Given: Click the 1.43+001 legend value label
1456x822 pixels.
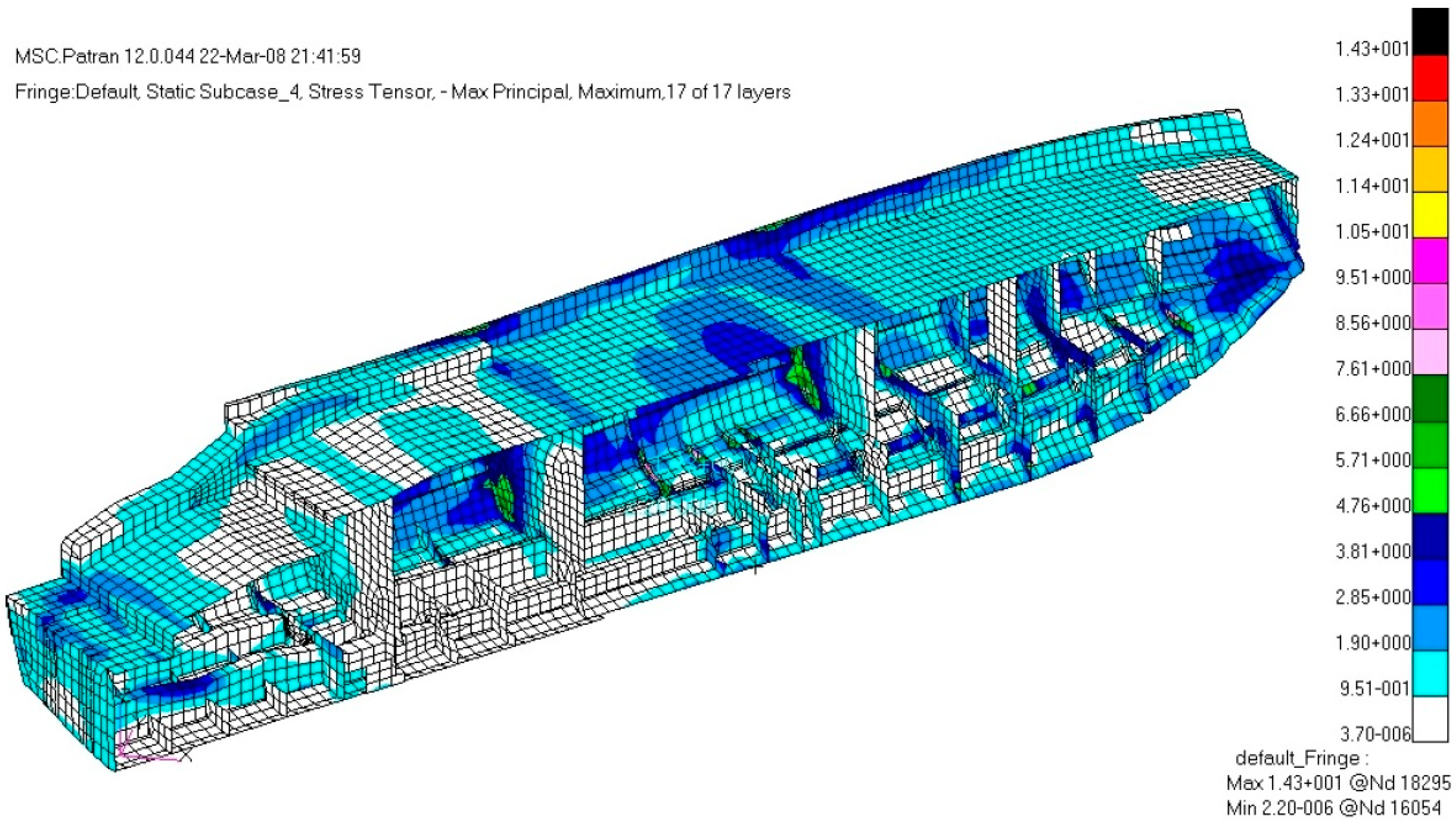Looking at the screenshot, I should (x=1372, y=49).
